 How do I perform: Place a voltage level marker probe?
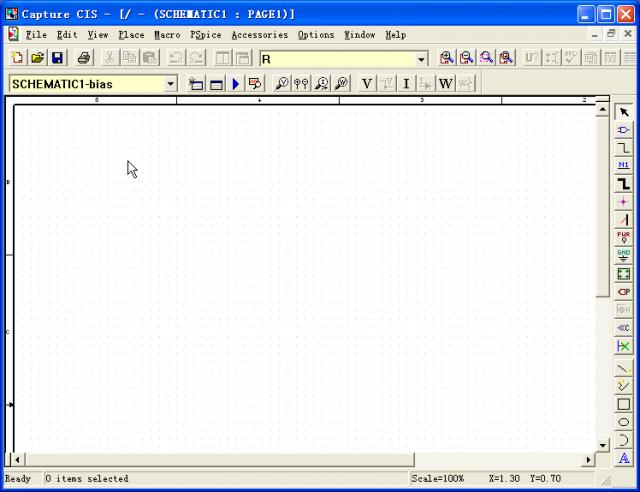point(282,84)
